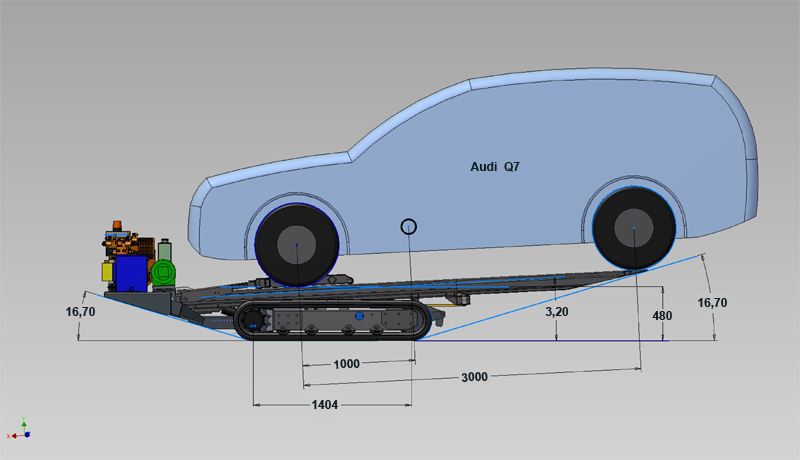The image size is (800, 460).
Task: Click the center of gravity circle marker
Action: tap(409, 226)
